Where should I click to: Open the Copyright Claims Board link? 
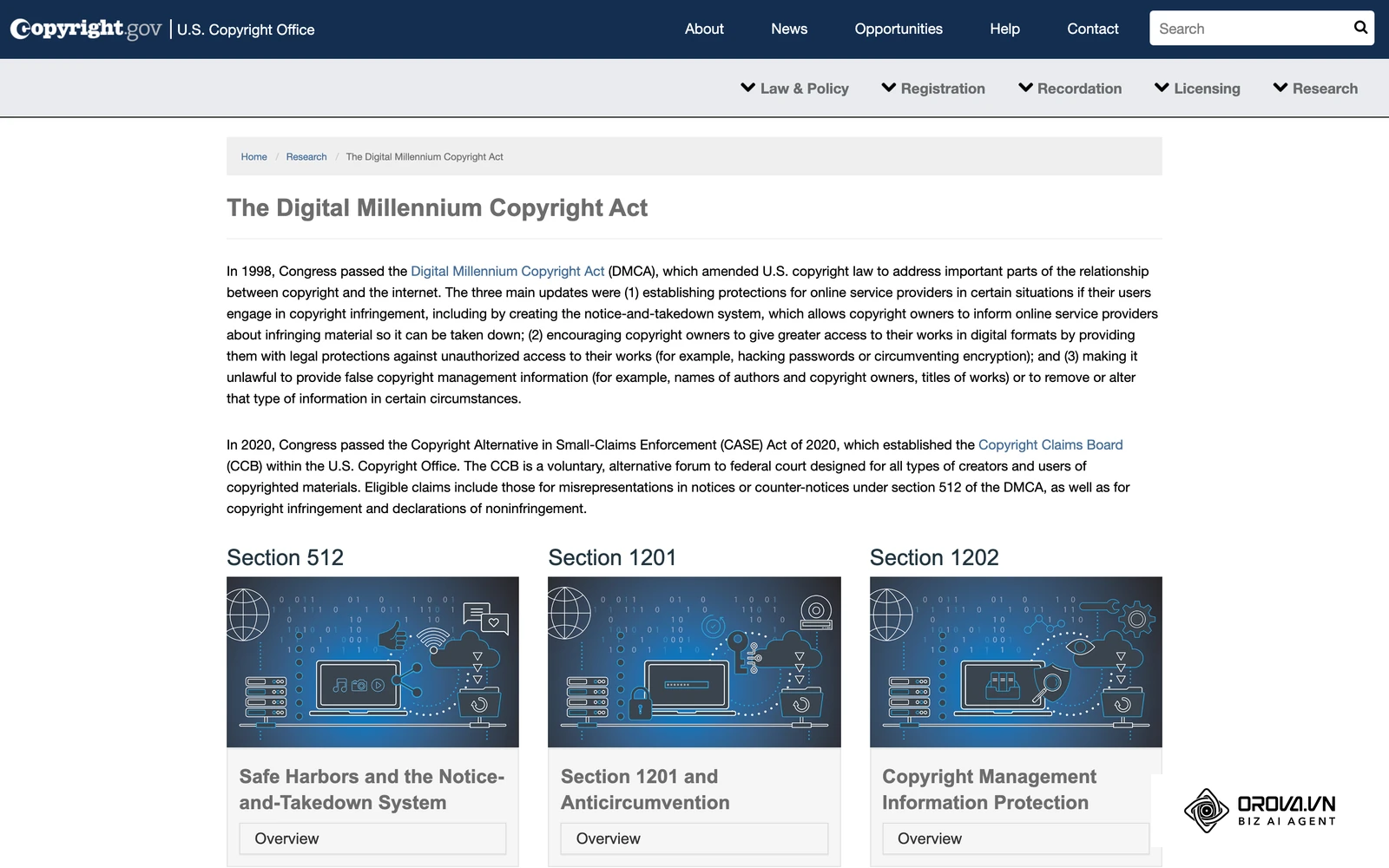pyautogui.click(x=1050, y=445)
